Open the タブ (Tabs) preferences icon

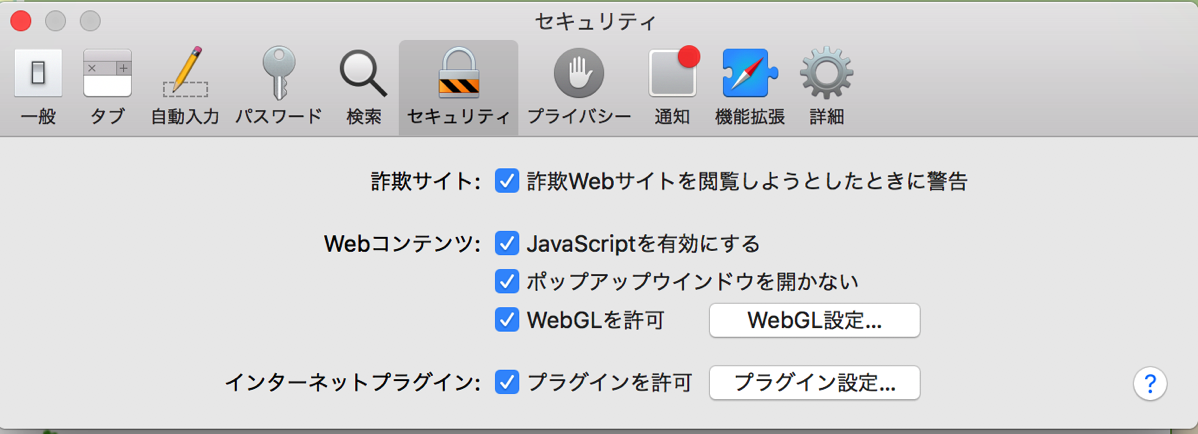tap(107, 73)
